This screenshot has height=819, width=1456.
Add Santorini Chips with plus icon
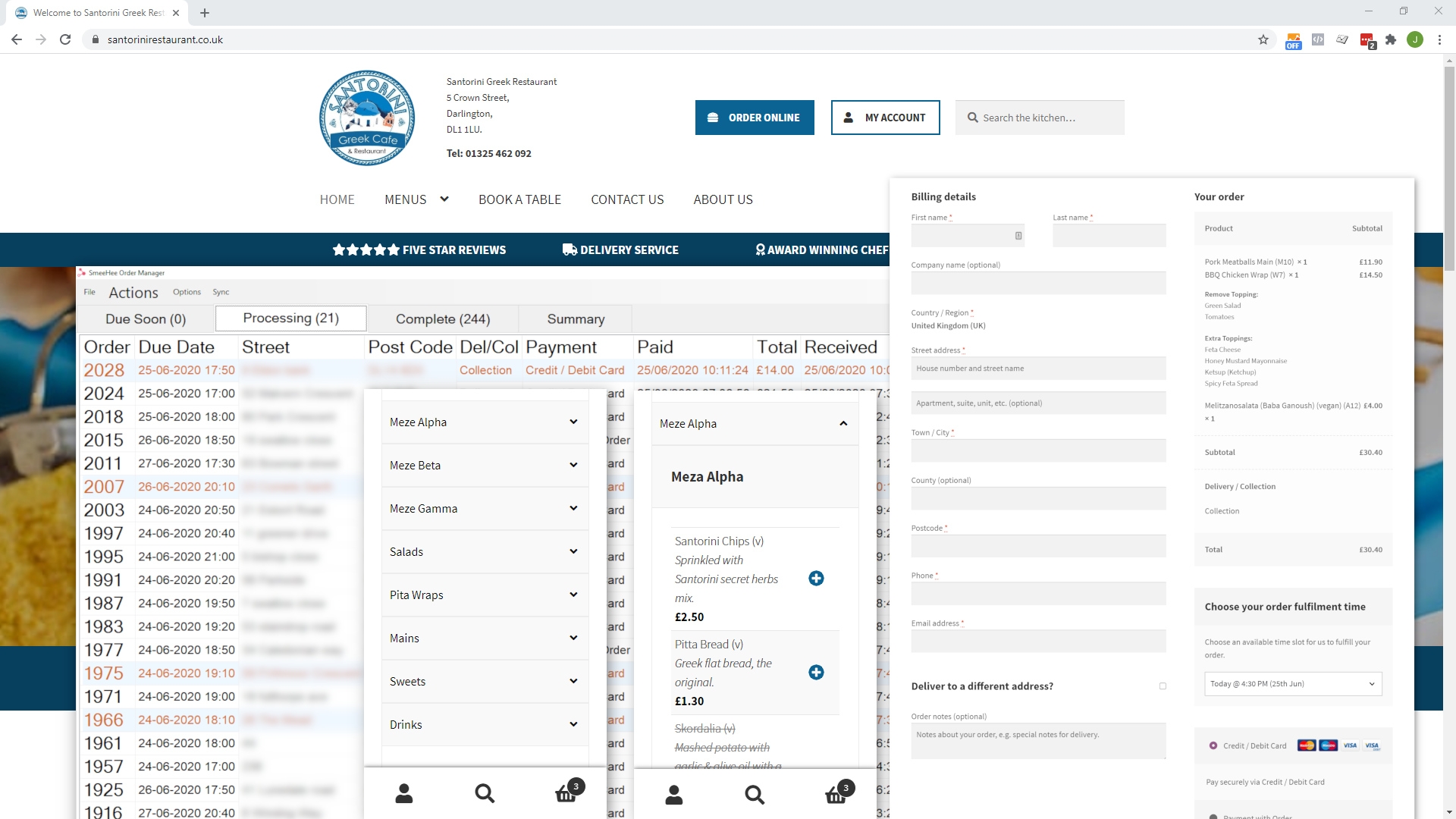tap(816, 579)
